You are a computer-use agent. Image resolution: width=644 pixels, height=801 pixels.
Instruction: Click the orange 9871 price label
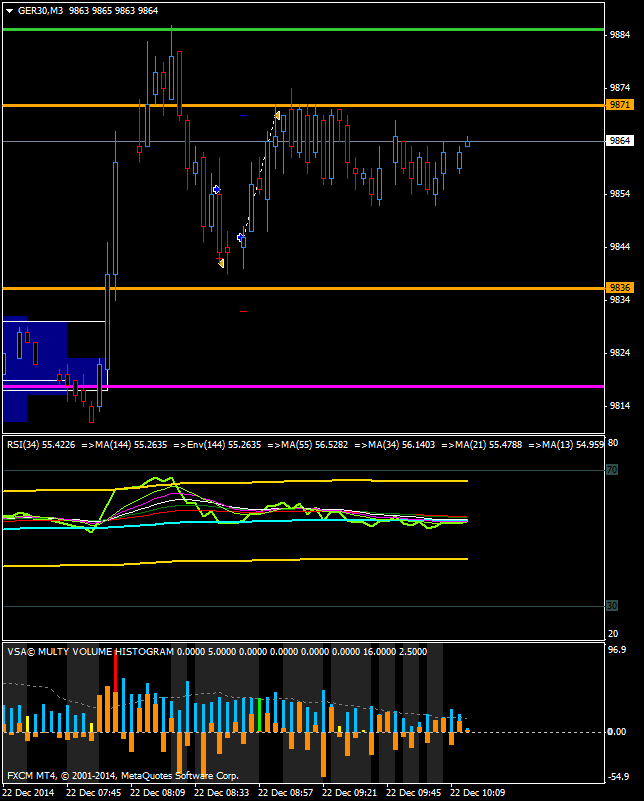(620, 105)
